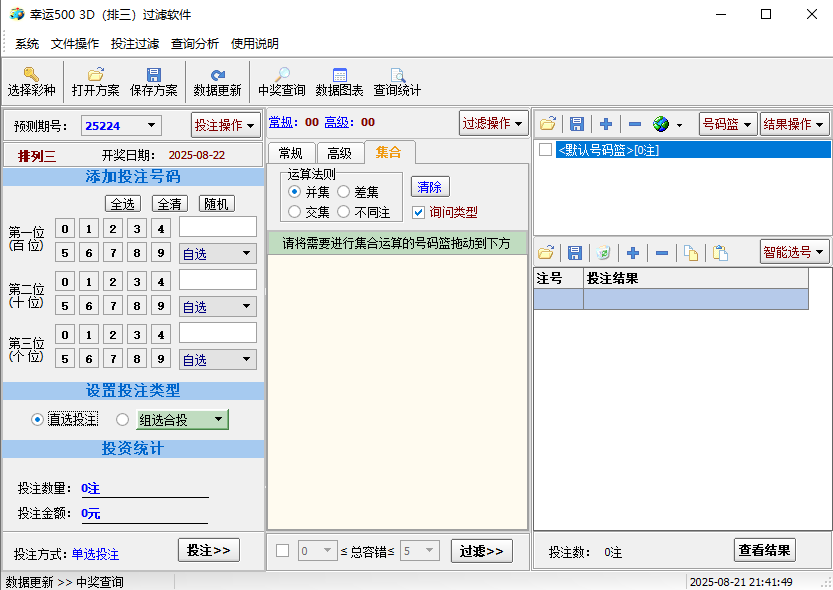Expand the 组选合投 dropdown
Image resolution: width=833 pixels, height=590 pixels.
pos(218,420)
